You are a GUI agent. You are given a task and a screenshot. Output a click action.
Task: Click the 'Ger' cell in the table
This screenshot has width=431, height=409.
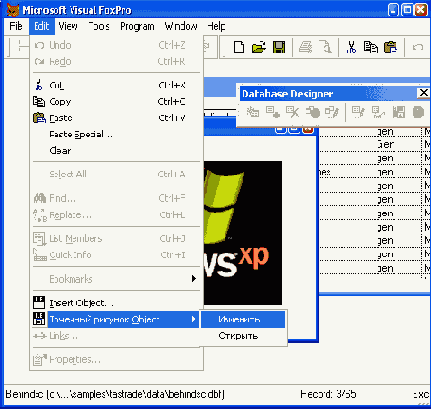tap(386, 145)
